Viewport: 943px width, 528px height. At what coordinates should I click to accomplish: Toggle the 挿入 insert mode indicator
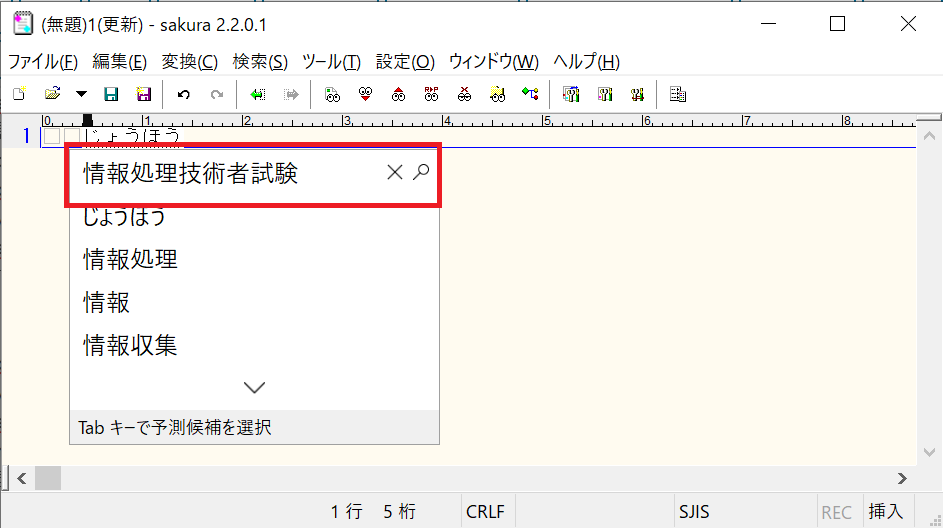[886, 512]
